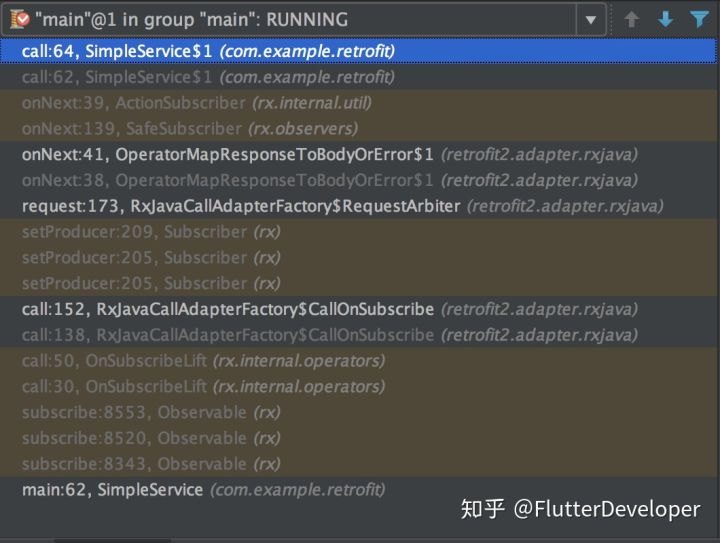Select the call:30, OnSubscribeLift frame
This screenshot has height=543, width=720.
[x=203, y=387]
